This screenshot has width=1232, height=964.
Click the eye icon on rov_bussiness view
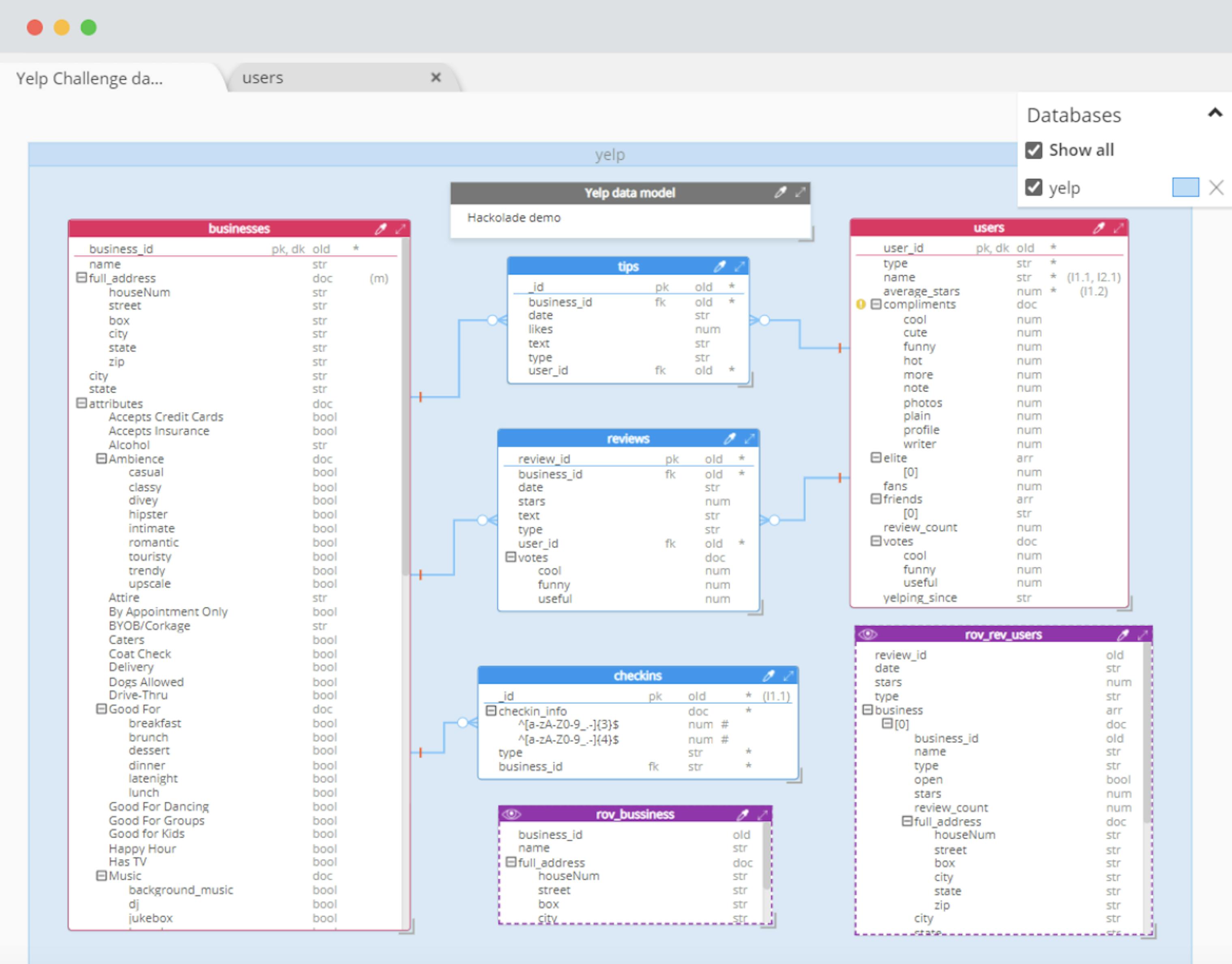512,813
